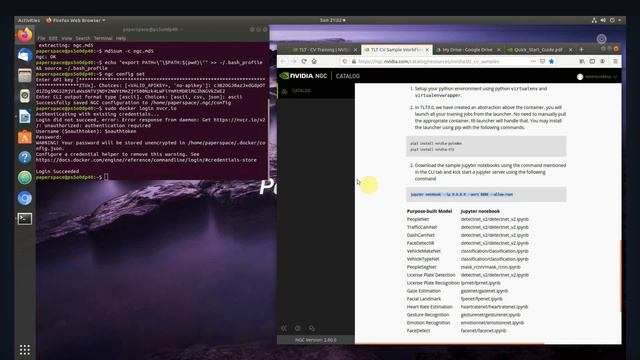Image resolution: width=640 pixels, height=360 pixels.
Task: Open page actions three-dot menu
Action: [533, 61]
